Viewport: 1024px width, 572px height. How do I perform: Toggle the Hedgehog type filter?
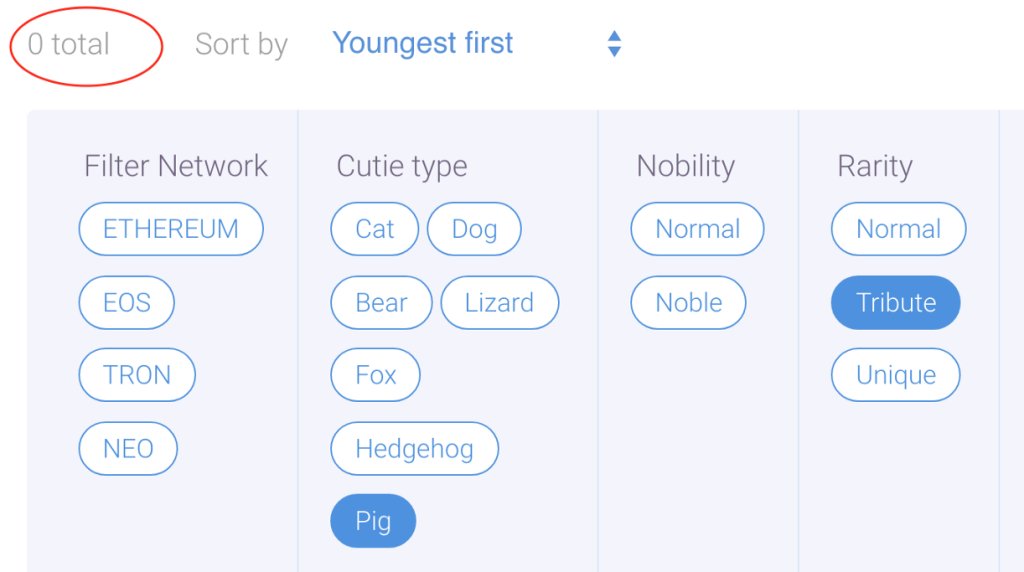[414, 448]
